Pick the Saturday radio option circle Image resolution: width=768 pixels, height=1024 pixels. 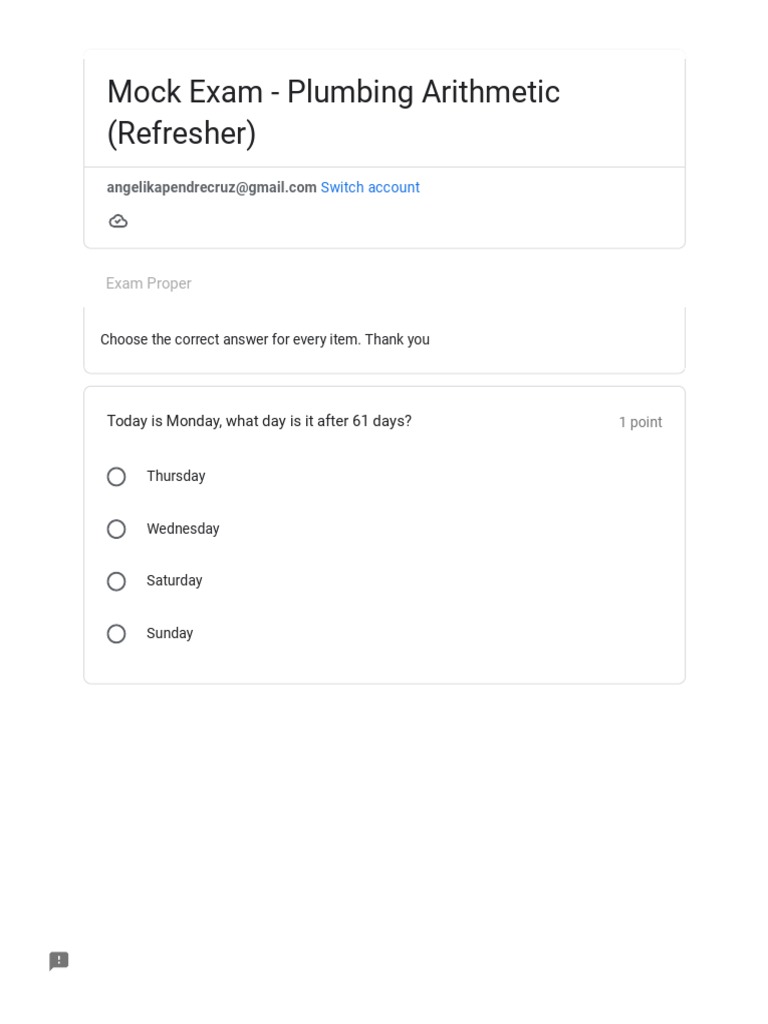(117, 581)
